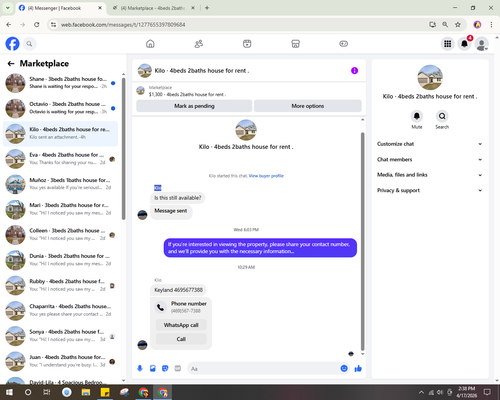Image resolution: width=500 pixels, height=400 pixels.
Task: Click the chat messages scrollbar
Action: 363,242
